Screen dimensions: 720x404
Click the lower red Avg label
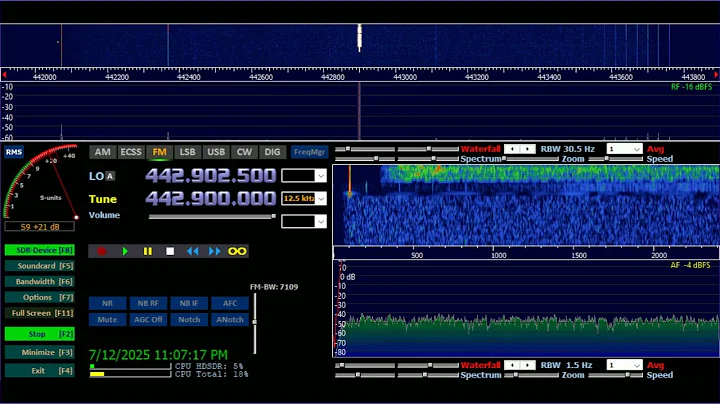pyautogui.click(x=655, y=365)
